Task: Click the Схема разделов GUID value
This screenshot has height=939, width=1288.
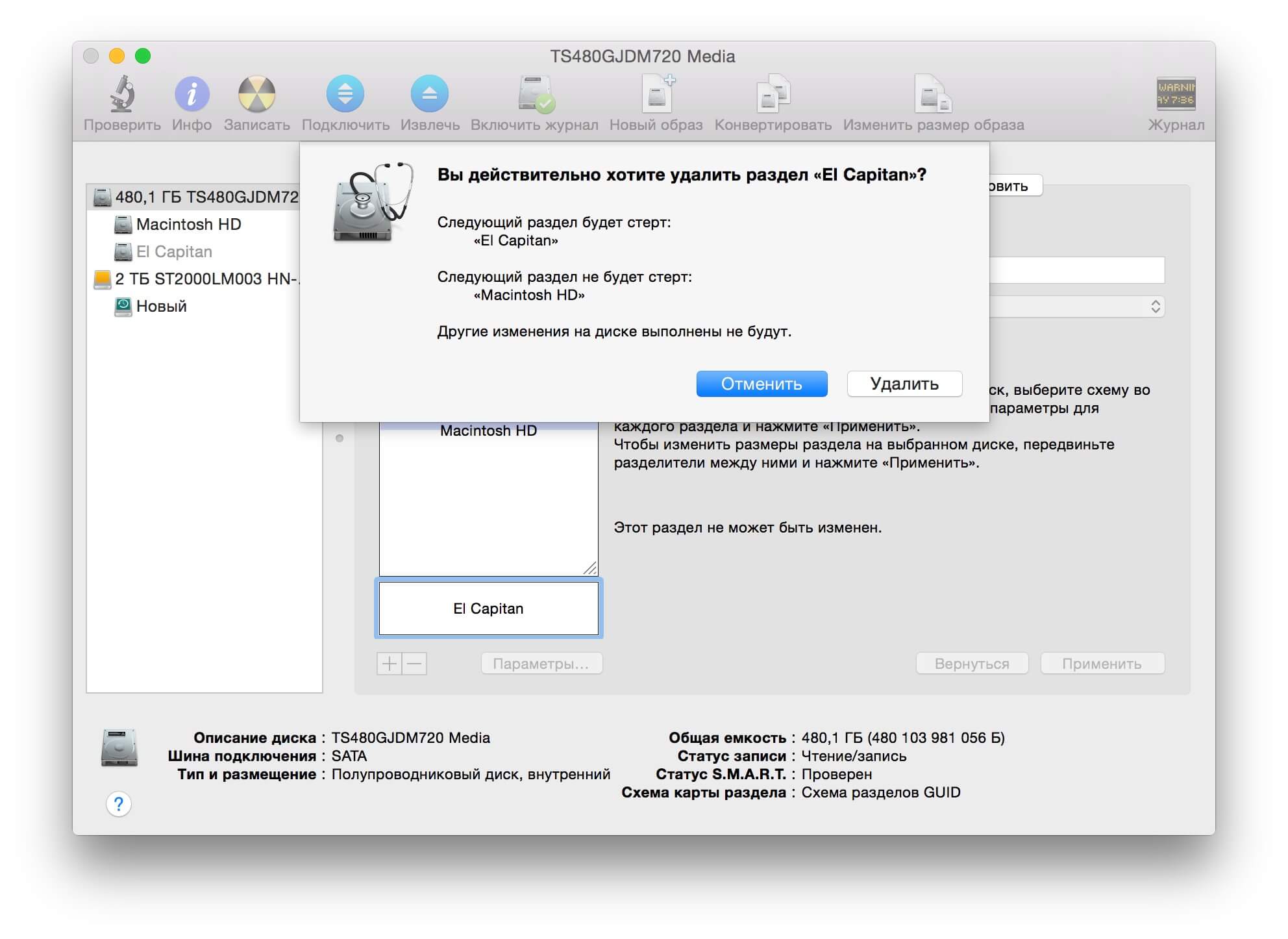Action: tap(881, 792)
